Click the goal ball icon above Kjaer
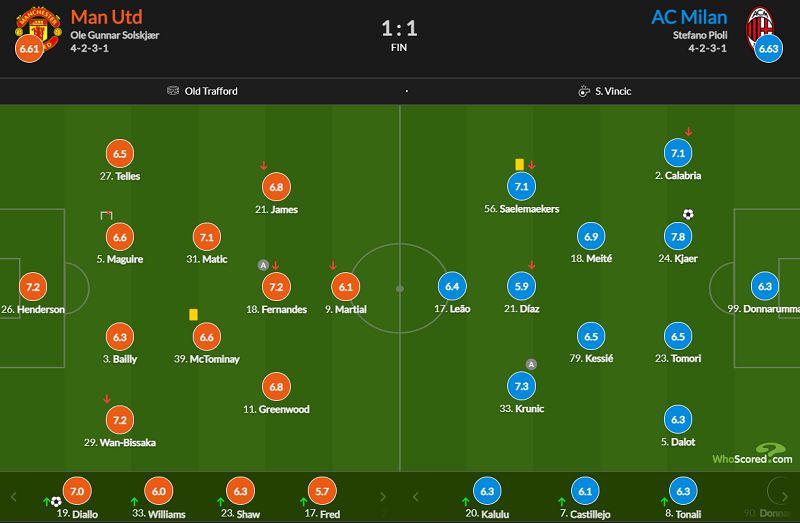800x523 pixels. (x=688, y=214)
